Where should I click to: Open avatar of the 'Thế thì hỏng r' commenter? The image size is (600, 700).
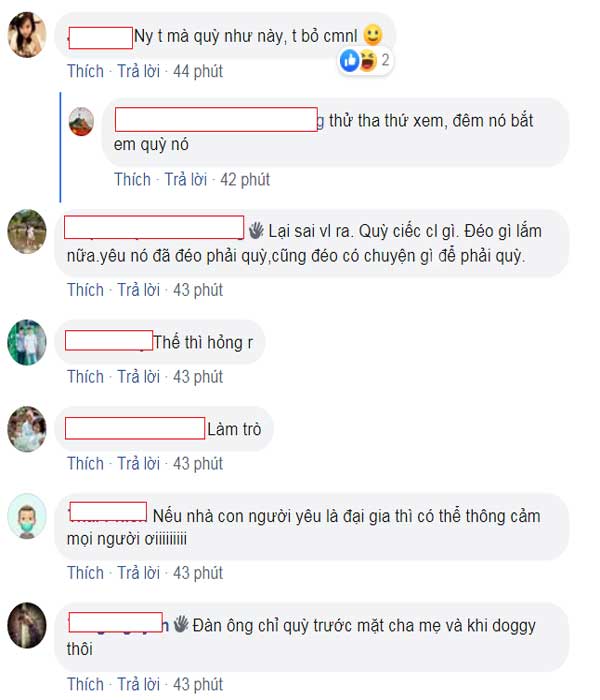[x=27, y=342]
